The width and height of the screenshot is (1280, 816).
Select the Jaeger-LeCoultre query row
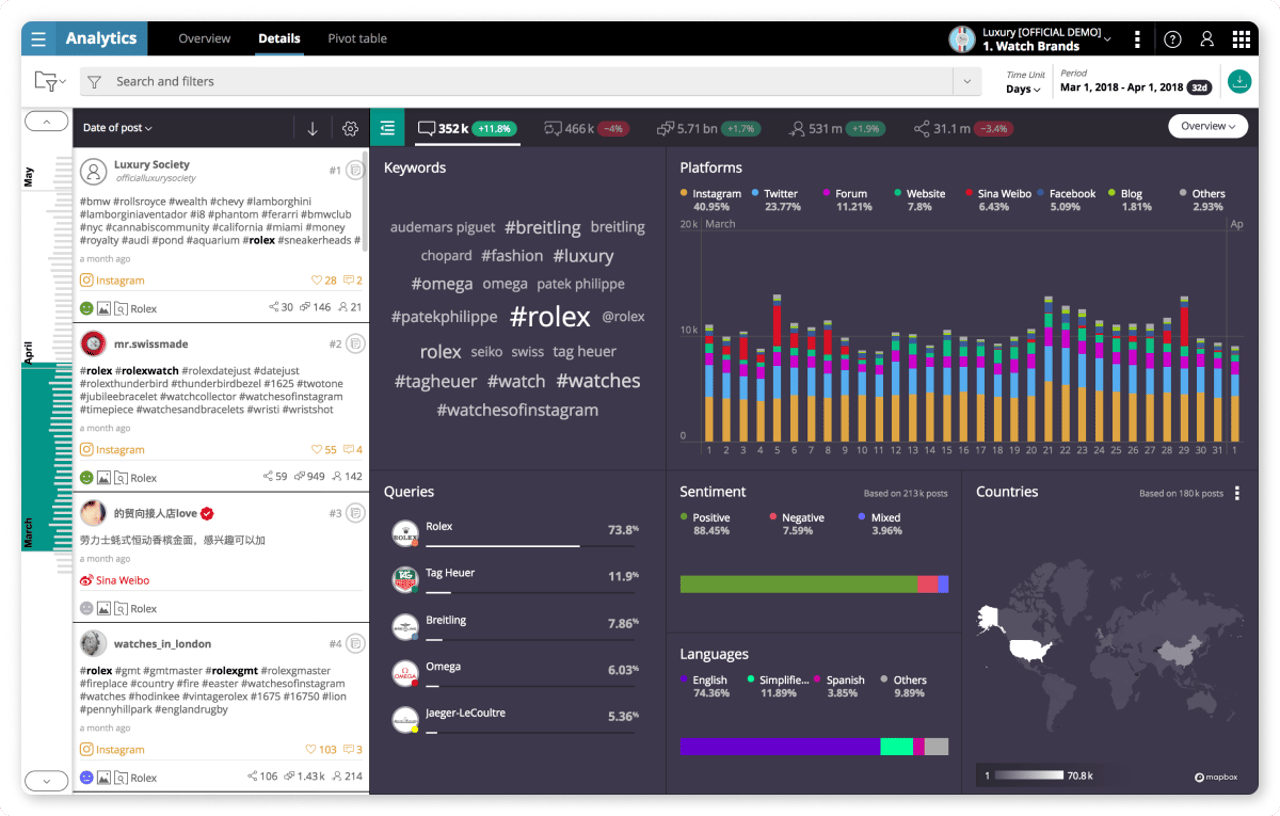tap(515, 720)
